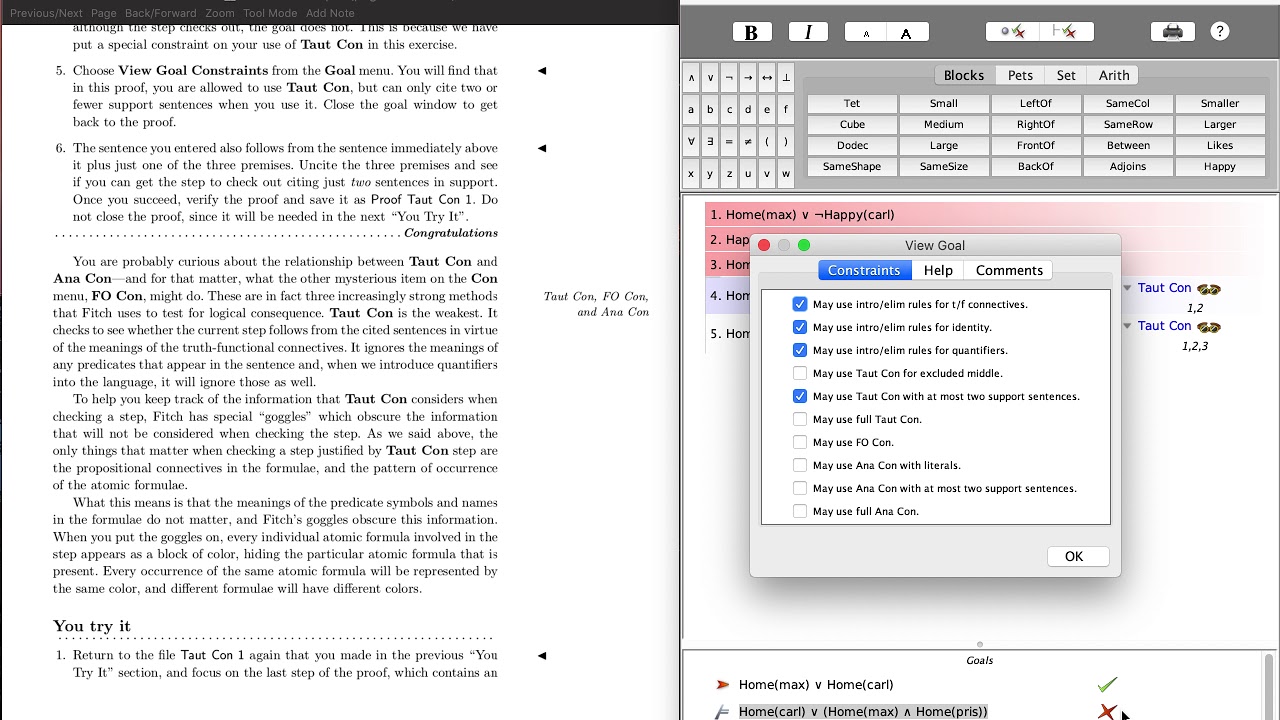Enable May use FO Con

(x=800, y=442)
